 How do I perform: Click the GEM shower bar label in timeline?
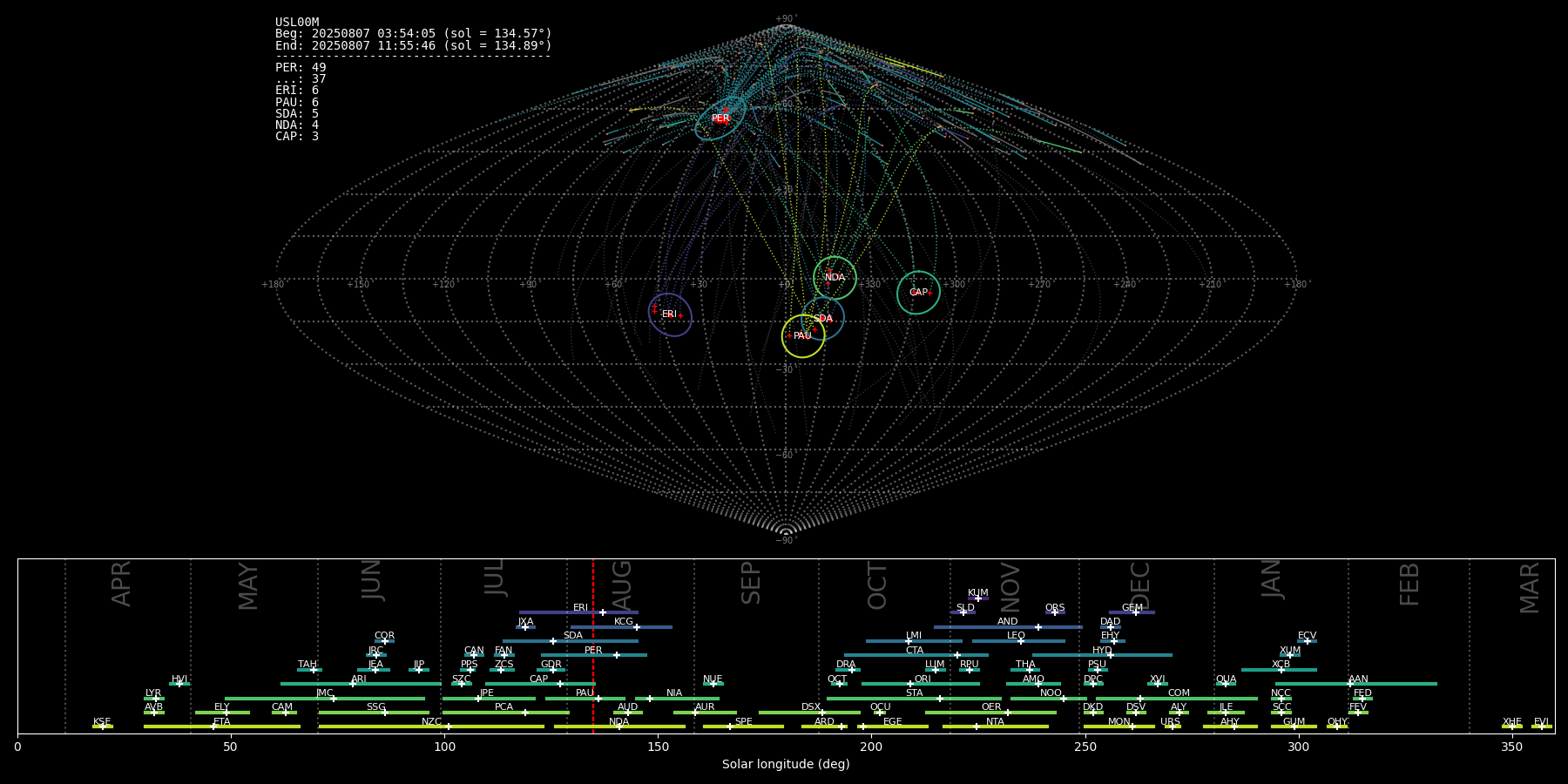[x=1132, y=608]
